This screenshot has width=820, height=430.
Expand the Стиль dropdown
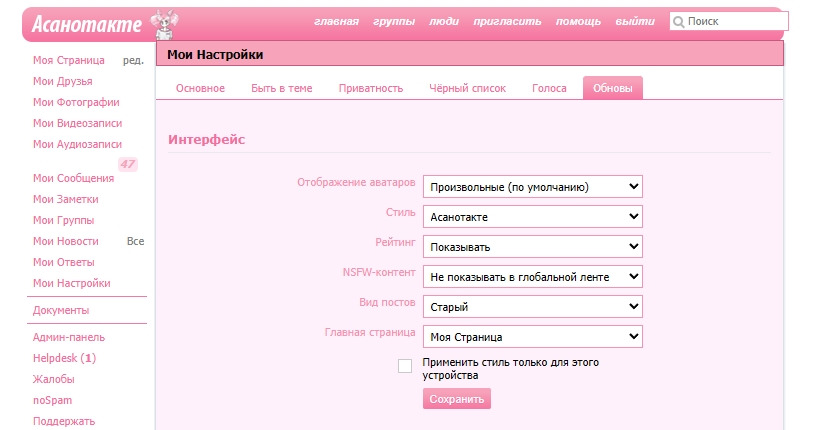tap(532, 216)
